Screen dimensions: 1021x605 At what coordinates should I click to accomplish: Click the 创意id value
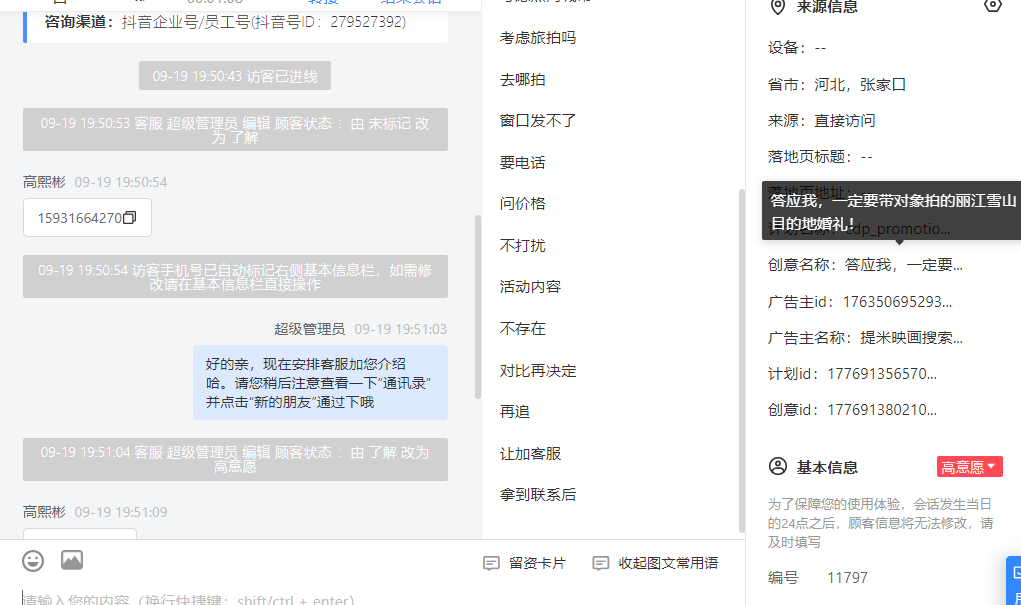coord(882,410)
